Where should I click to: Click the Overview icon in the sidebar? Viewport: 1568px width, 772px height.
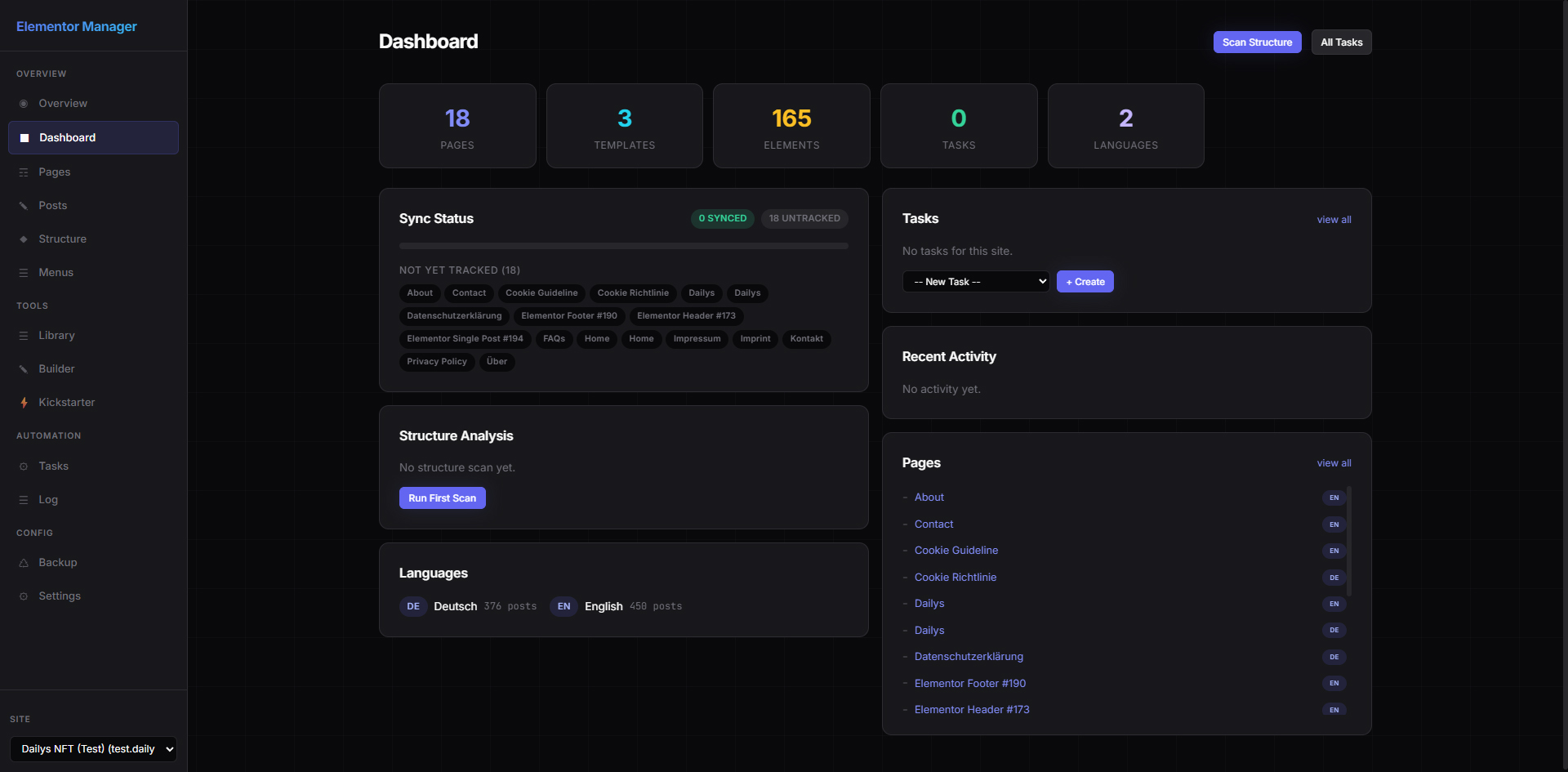click(x=24, y=104)
